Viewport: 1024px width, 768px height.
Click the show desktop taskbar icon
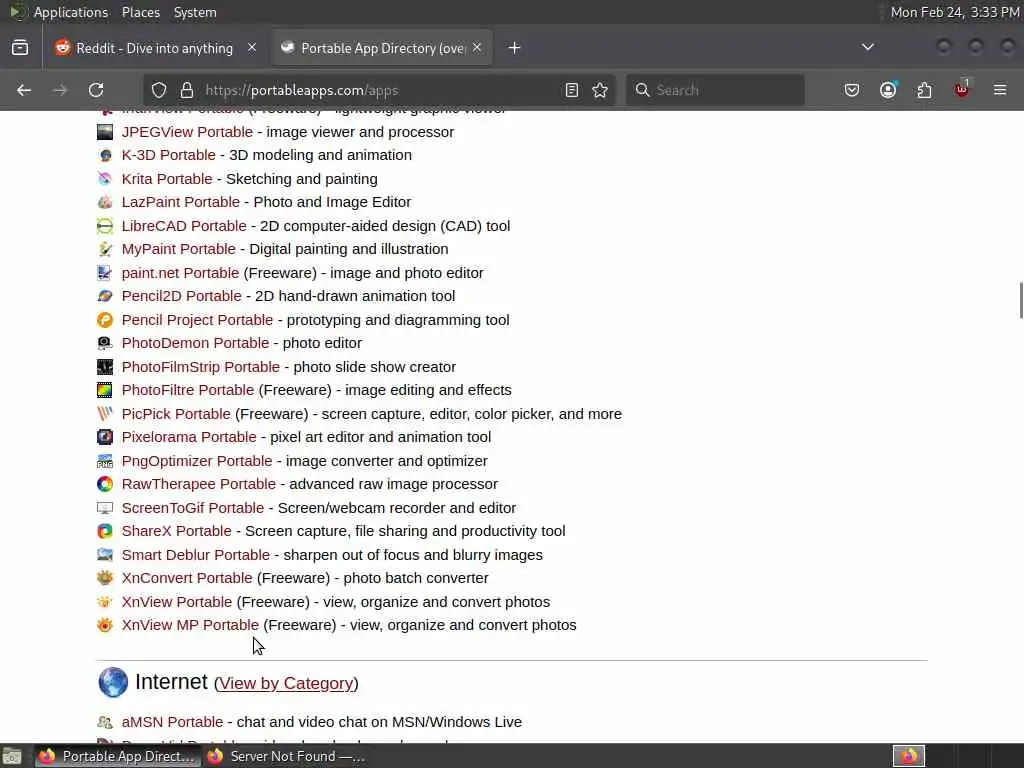click(x=12, y=756)
